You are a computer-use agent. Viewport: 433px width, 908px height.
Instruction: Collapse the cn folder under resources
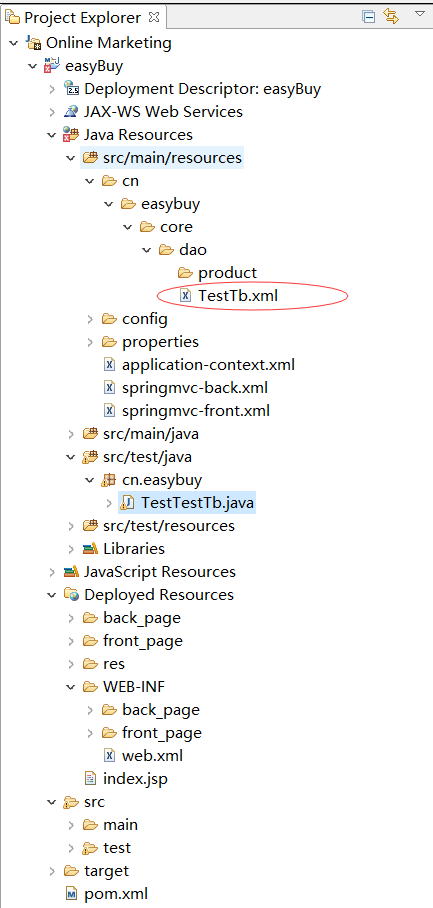(x=90, y=181)
